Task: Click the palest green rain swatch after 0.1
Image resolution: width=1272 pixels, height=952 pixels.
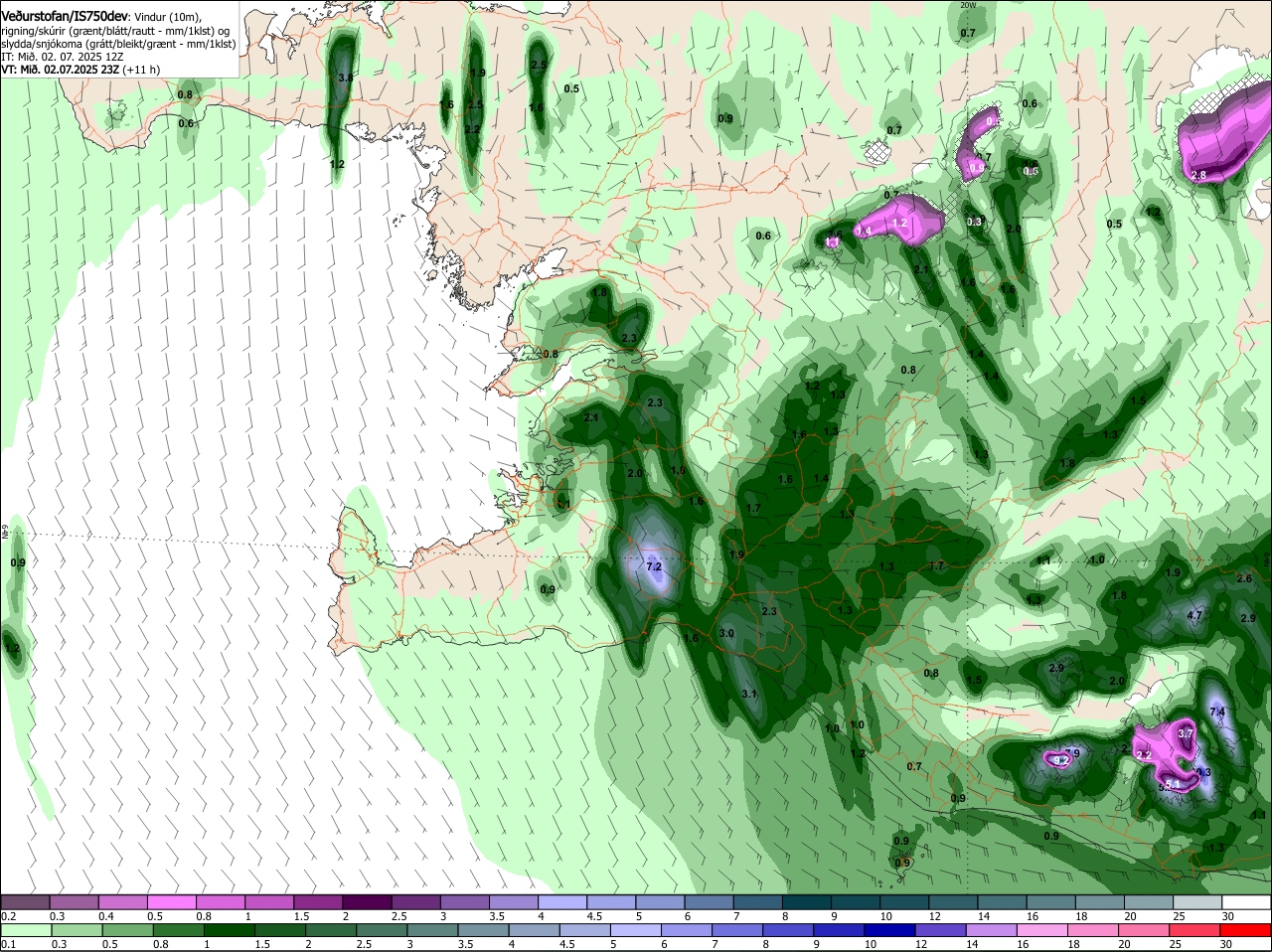Action: [x=26, y=931]
